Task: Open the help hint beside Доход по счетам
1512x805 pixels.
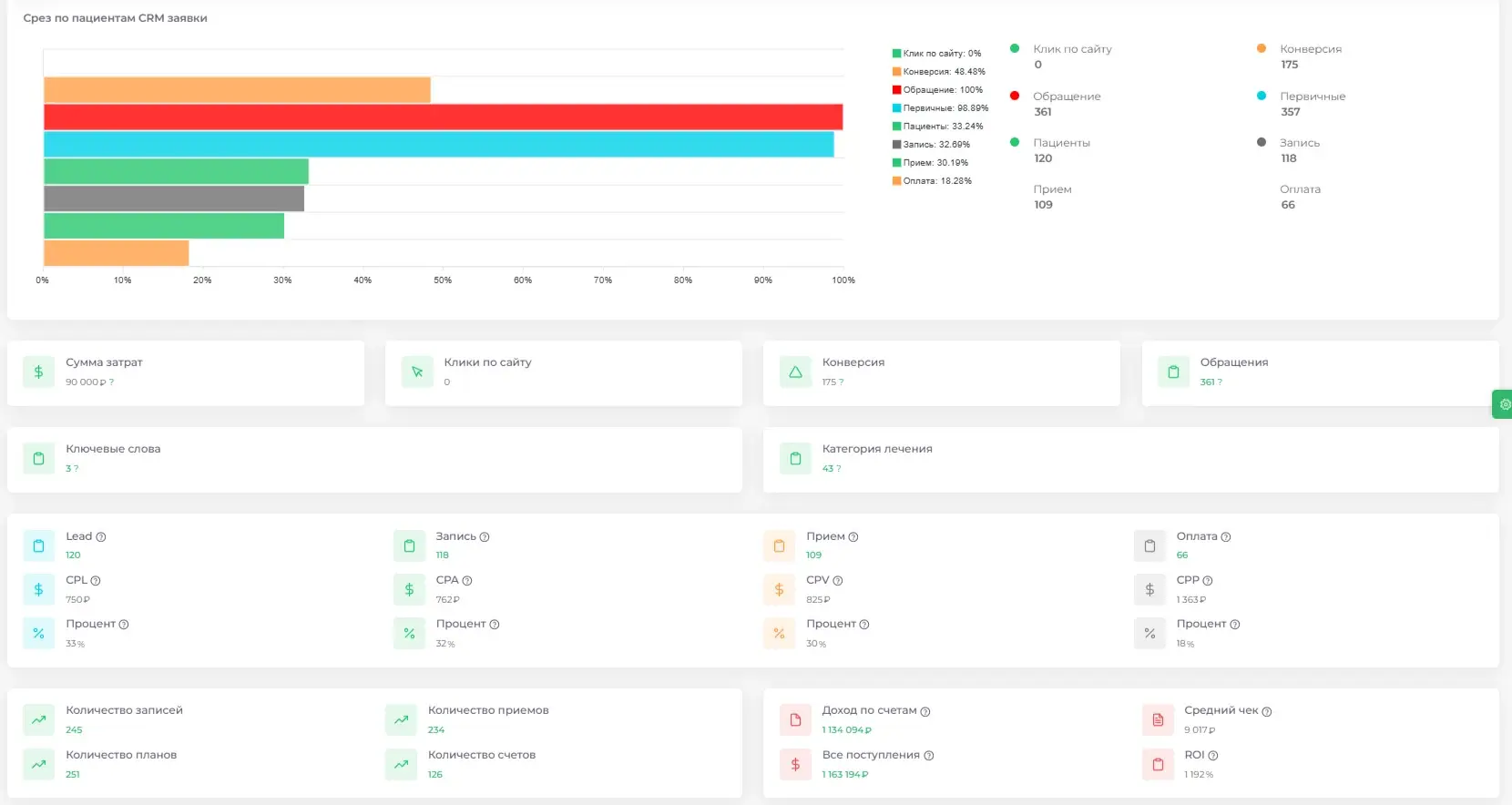Action: (x=925, y=712)
